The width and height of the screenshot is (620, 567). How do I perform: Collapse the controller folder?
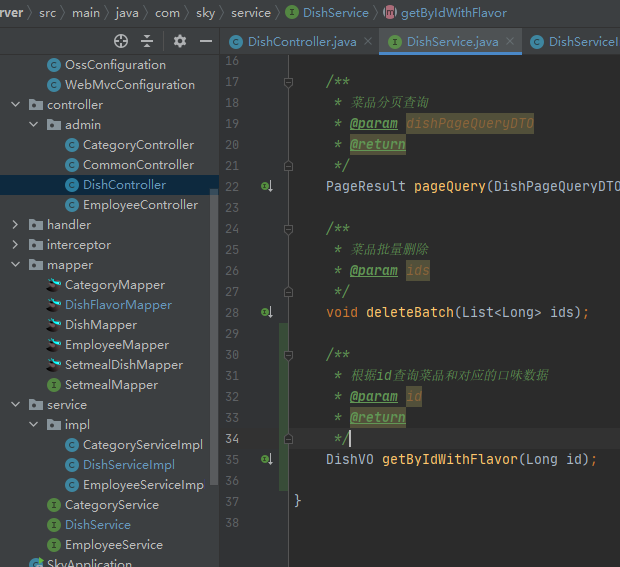(x=15, y=105)
